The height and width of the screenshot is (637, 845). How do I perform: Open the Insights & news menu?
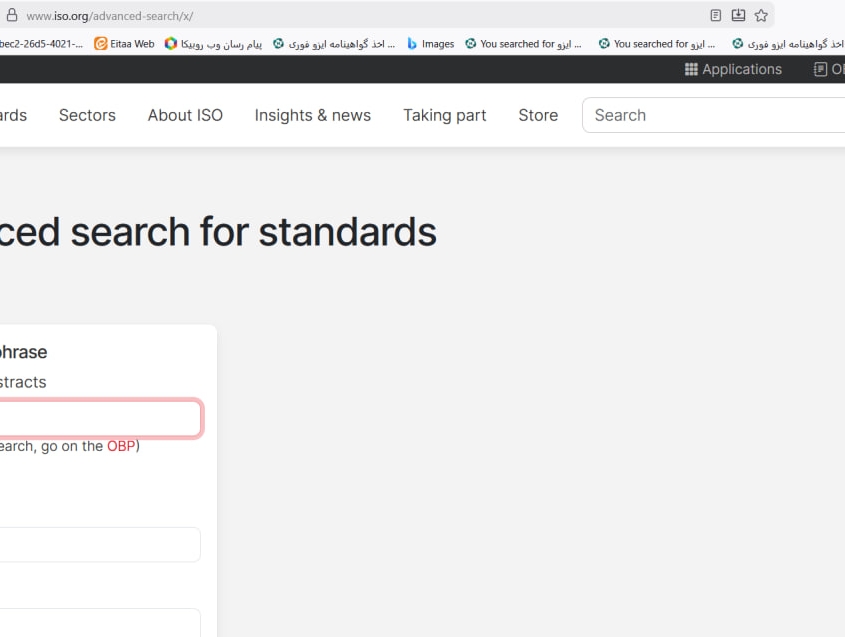coord(312,115)
